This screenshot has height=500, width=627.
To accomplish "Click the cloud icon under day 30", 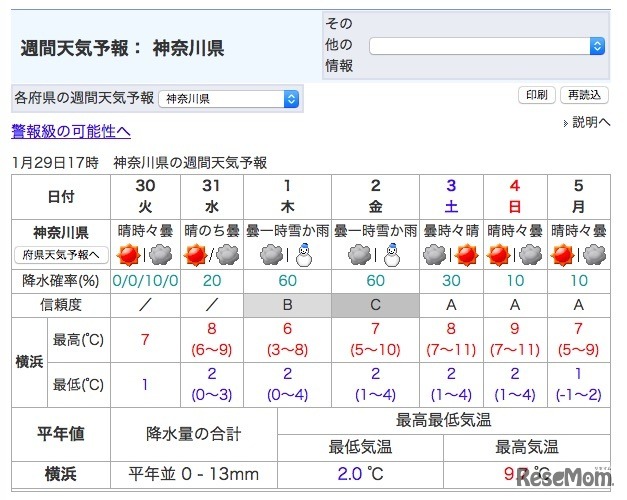I will click(161, 255).
